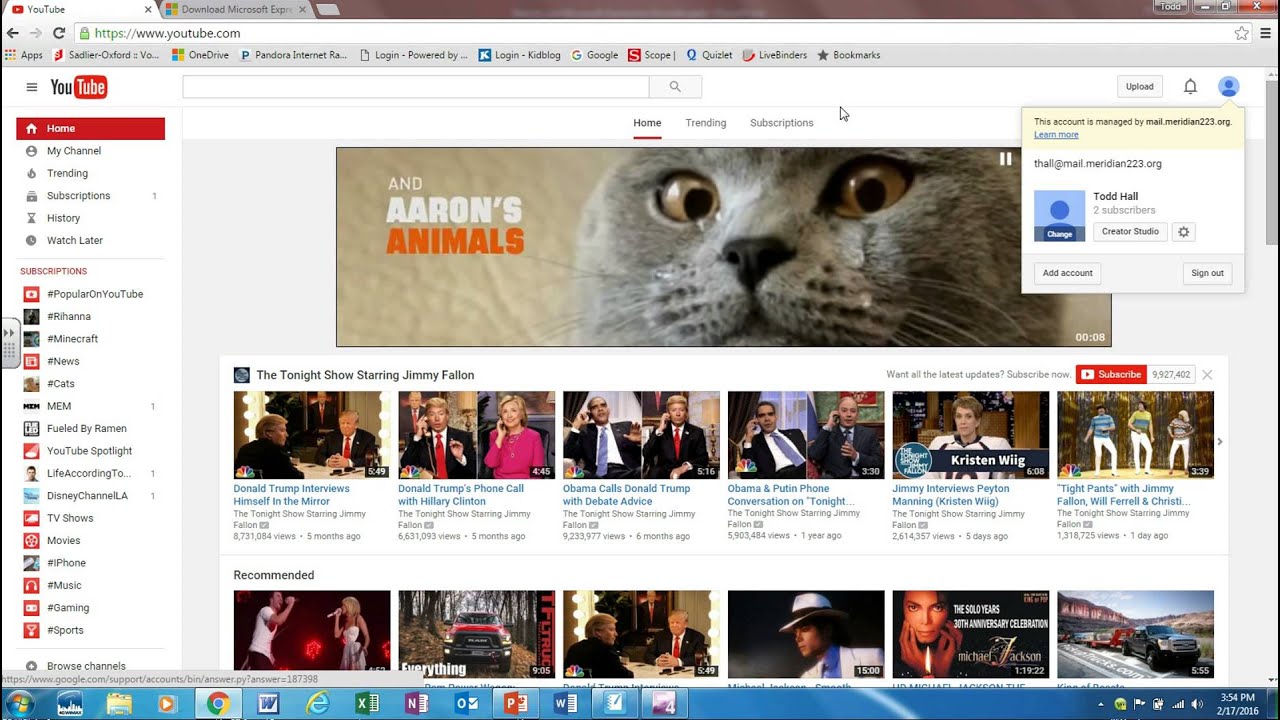1280x720 pixels.
Task: Click the #News channel icon
Action: point(31,361)
